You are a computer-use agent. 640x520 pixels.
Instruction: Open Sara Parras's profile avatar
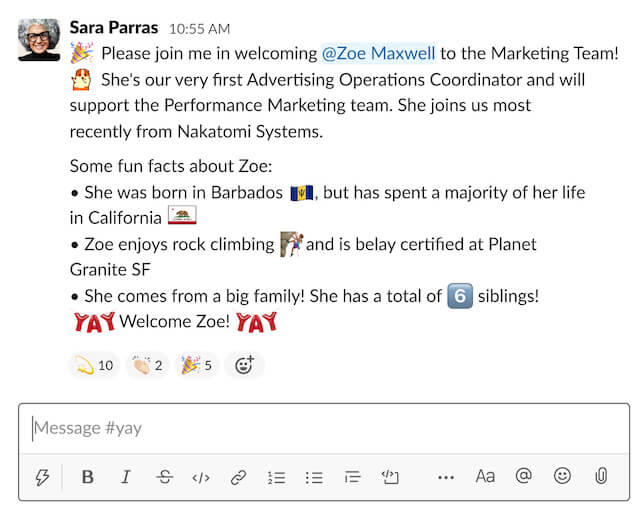pyautogui.click(x=39, y=39)
